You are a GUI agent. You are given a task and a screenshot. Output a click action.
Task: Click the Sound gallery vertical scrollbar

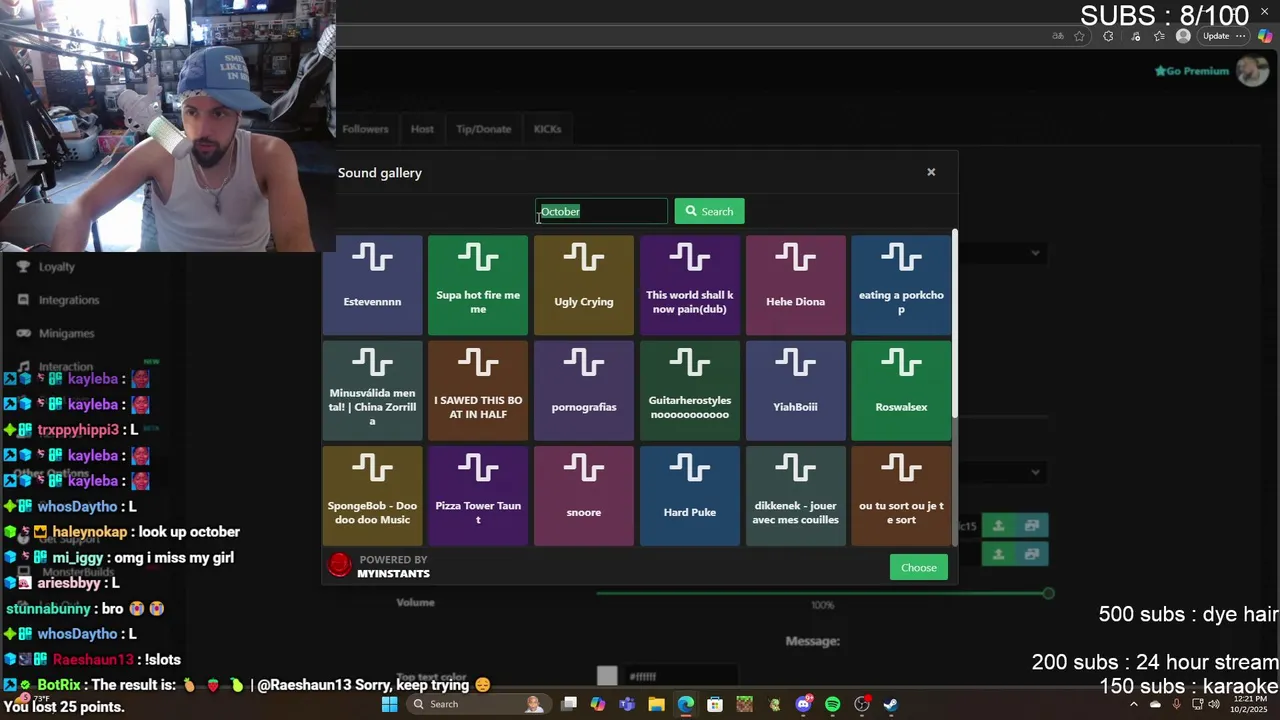coord(955,325)
